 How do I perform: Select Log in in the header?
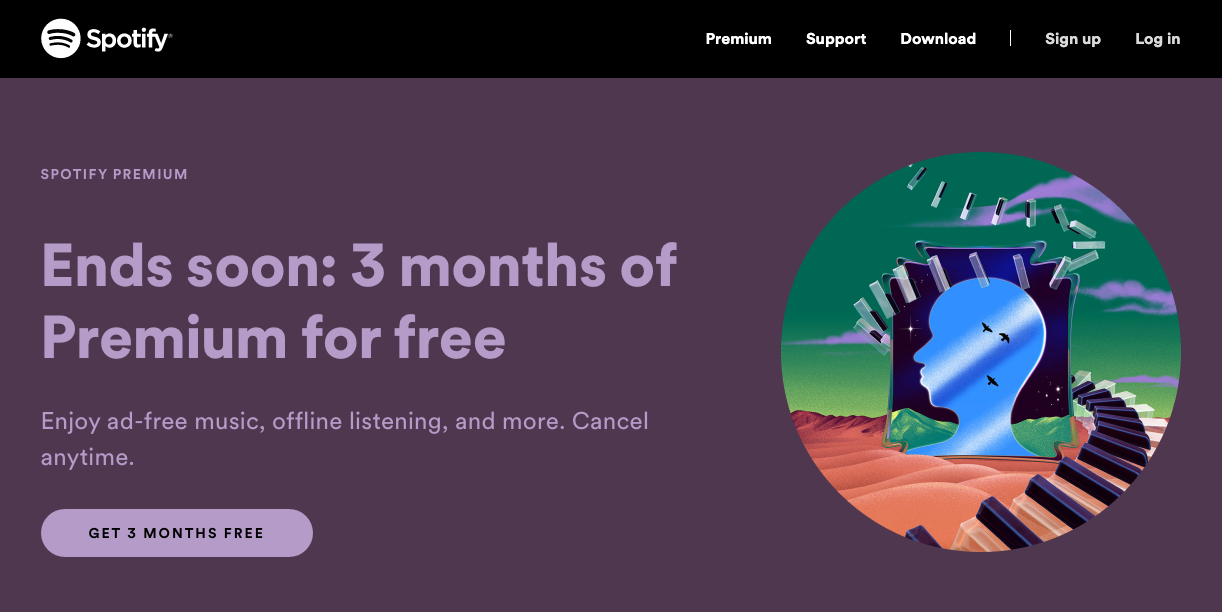1157,39
